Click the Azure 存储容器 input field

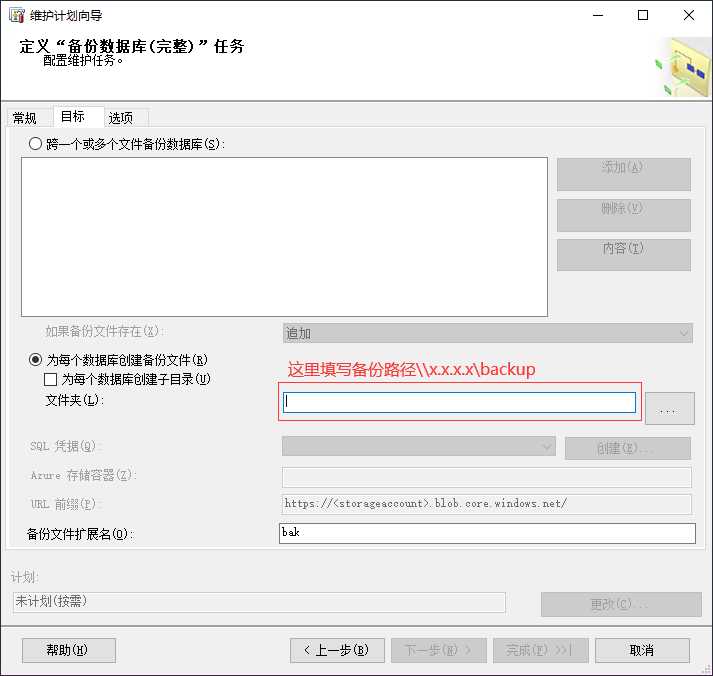coord(487,477)
